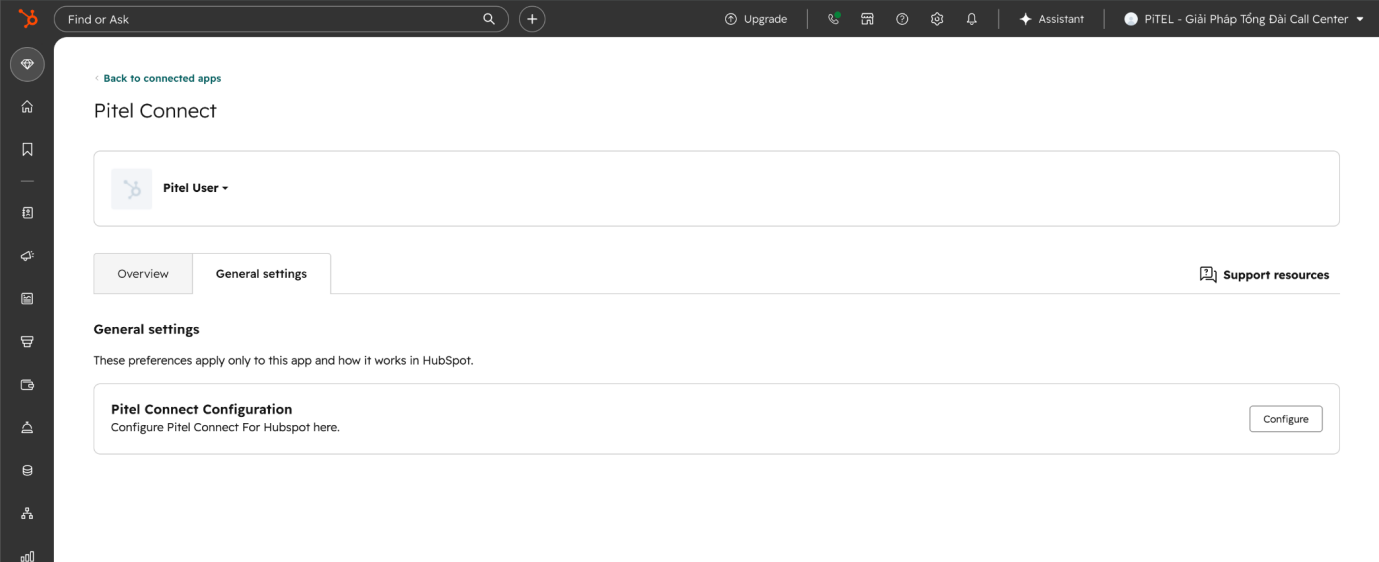Viewport: 1379px width, 562px height.
Task: Open Commerce wallet icon in sidebar
Action: point(27,384)
